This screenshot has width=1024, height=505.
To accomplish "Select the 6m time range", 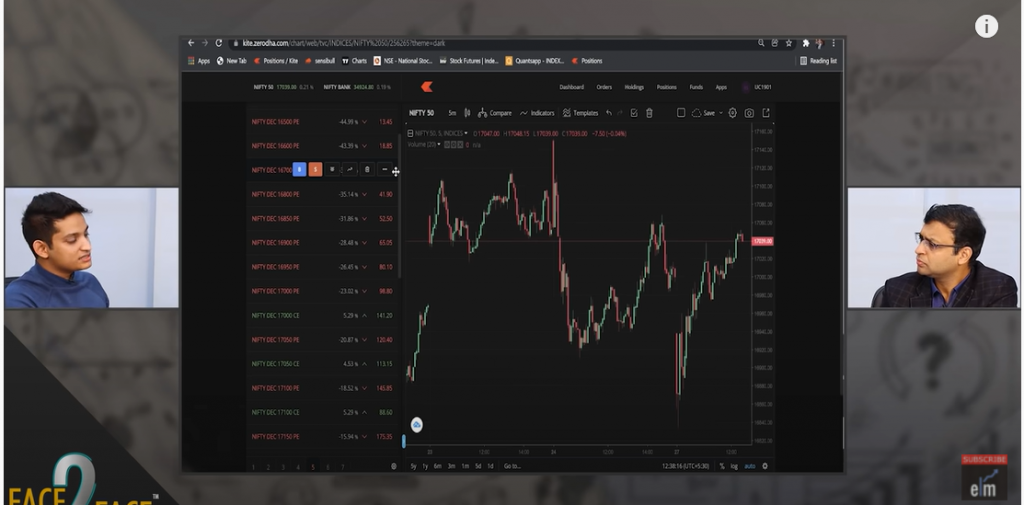I will tap(438, 466).
